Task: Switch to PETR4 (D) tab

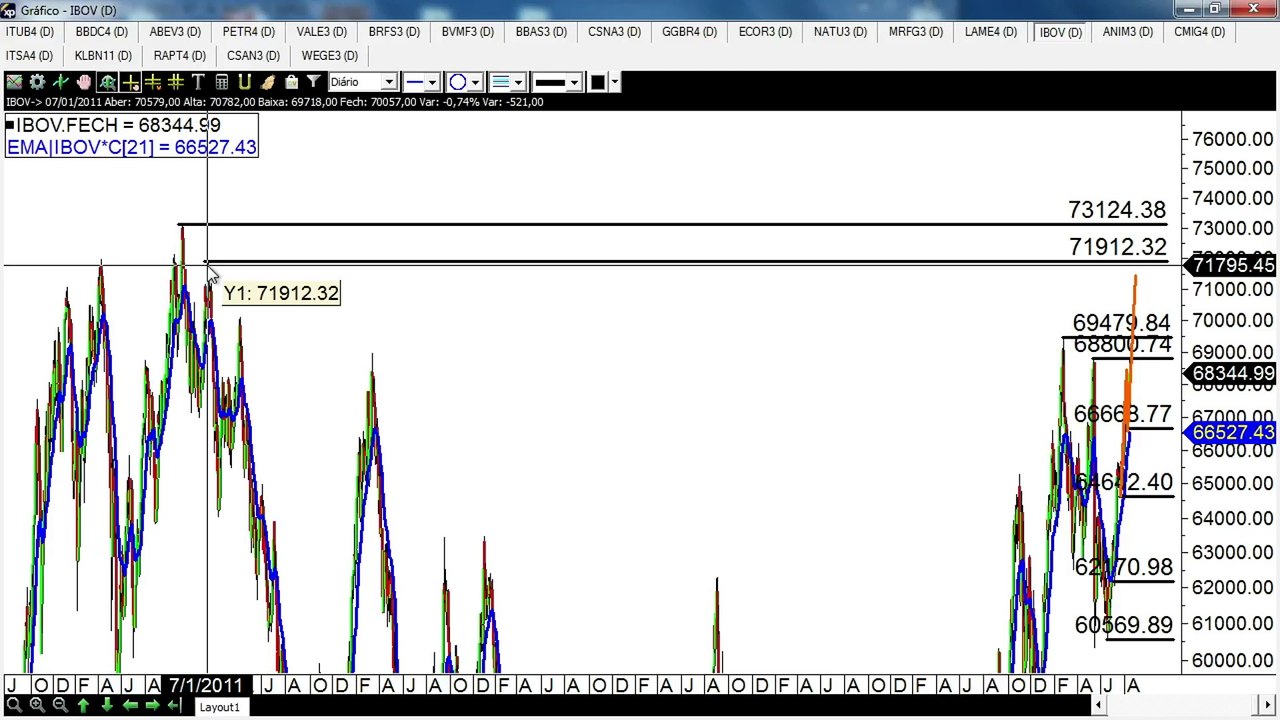Action: click(249, 32)
